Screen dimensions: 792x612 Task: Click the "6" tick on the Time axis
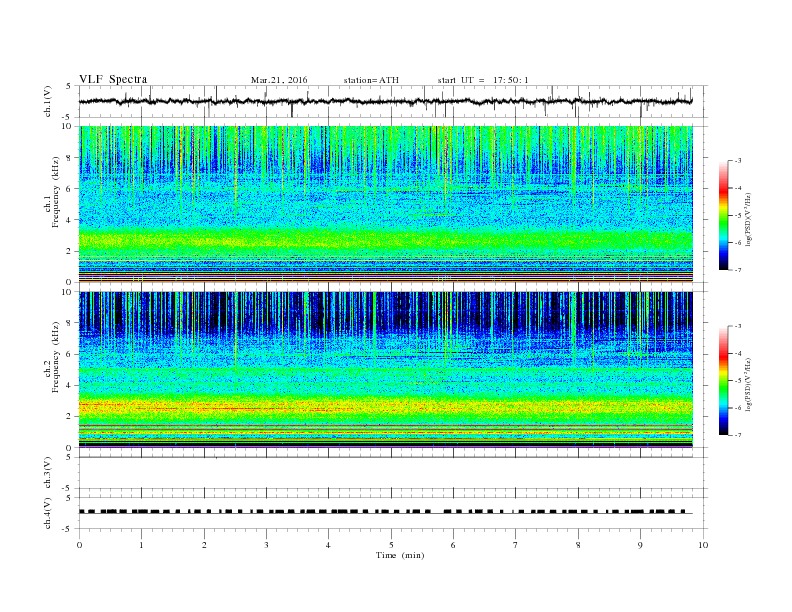click(x=453, y=545)
